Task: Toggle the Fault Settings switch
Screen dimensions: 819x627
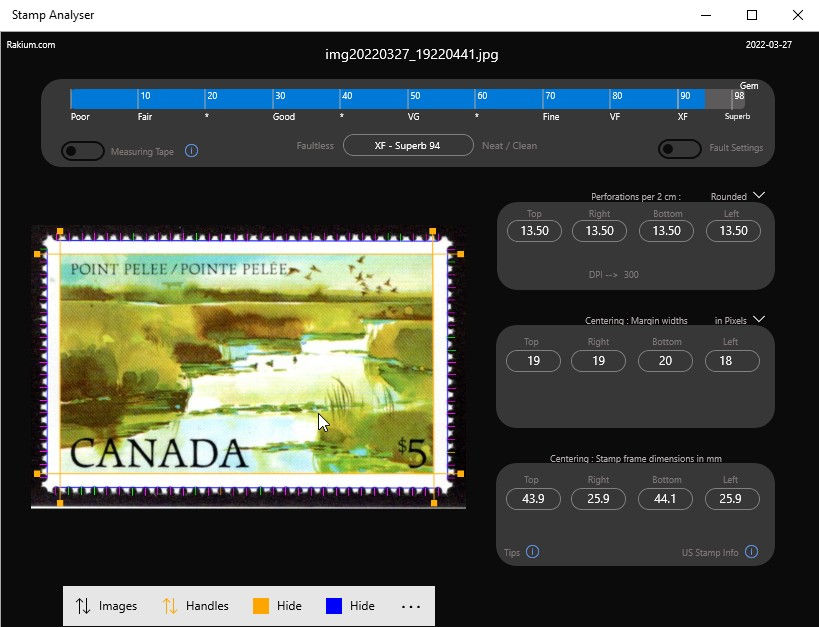Action: pyautogui.click(x=680, y=149)
